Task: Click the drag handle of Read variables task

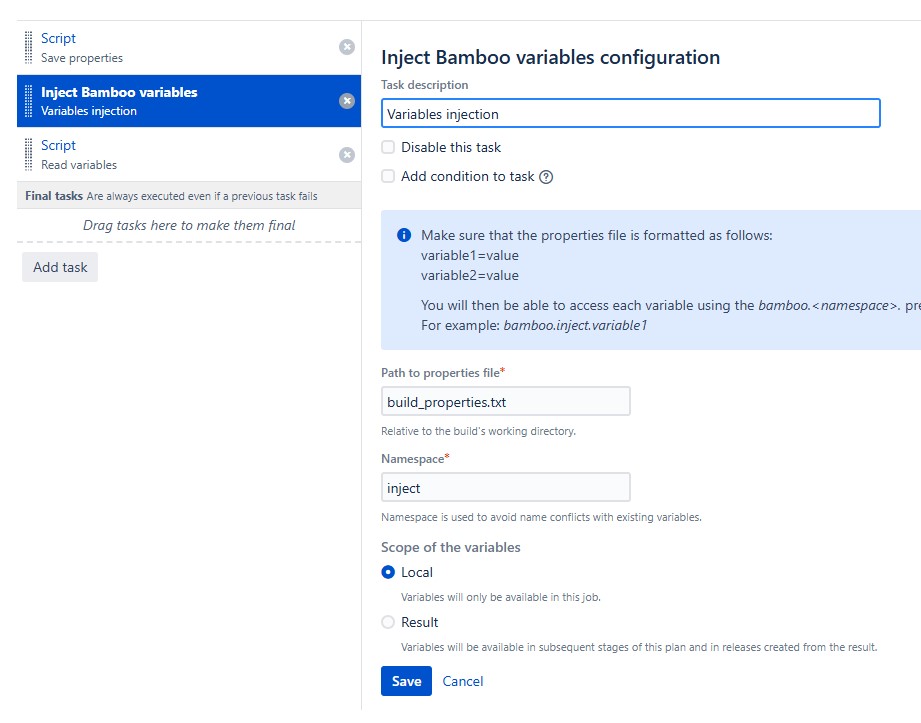Action: click(x=28, y=154)
